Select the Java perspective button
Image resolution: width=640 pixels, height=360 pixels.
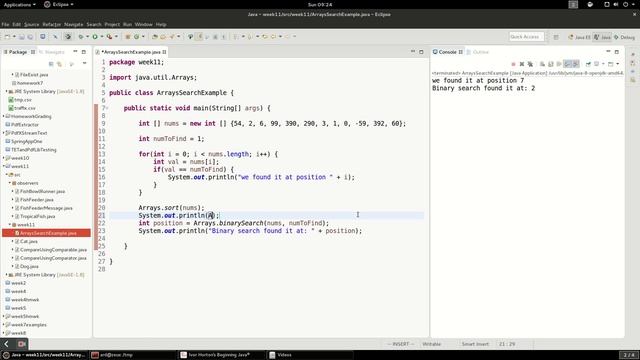click(x=602, y=37)
